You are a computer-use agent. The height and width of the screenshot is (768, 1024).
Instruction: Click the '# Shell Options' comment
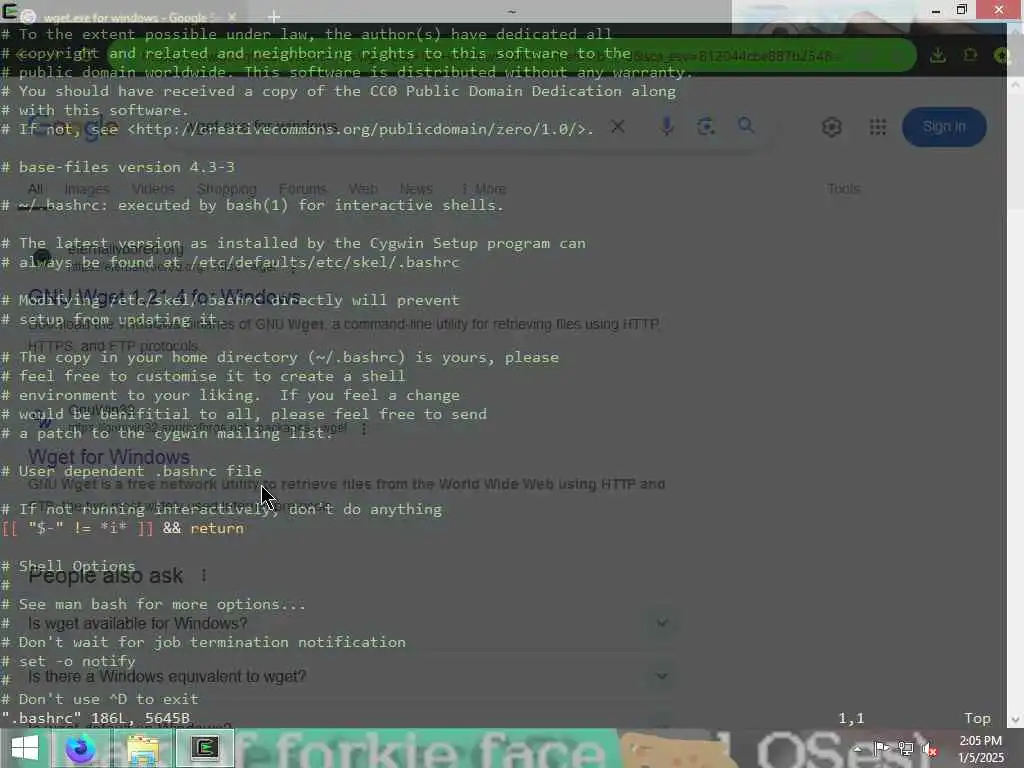coord(69,566)
